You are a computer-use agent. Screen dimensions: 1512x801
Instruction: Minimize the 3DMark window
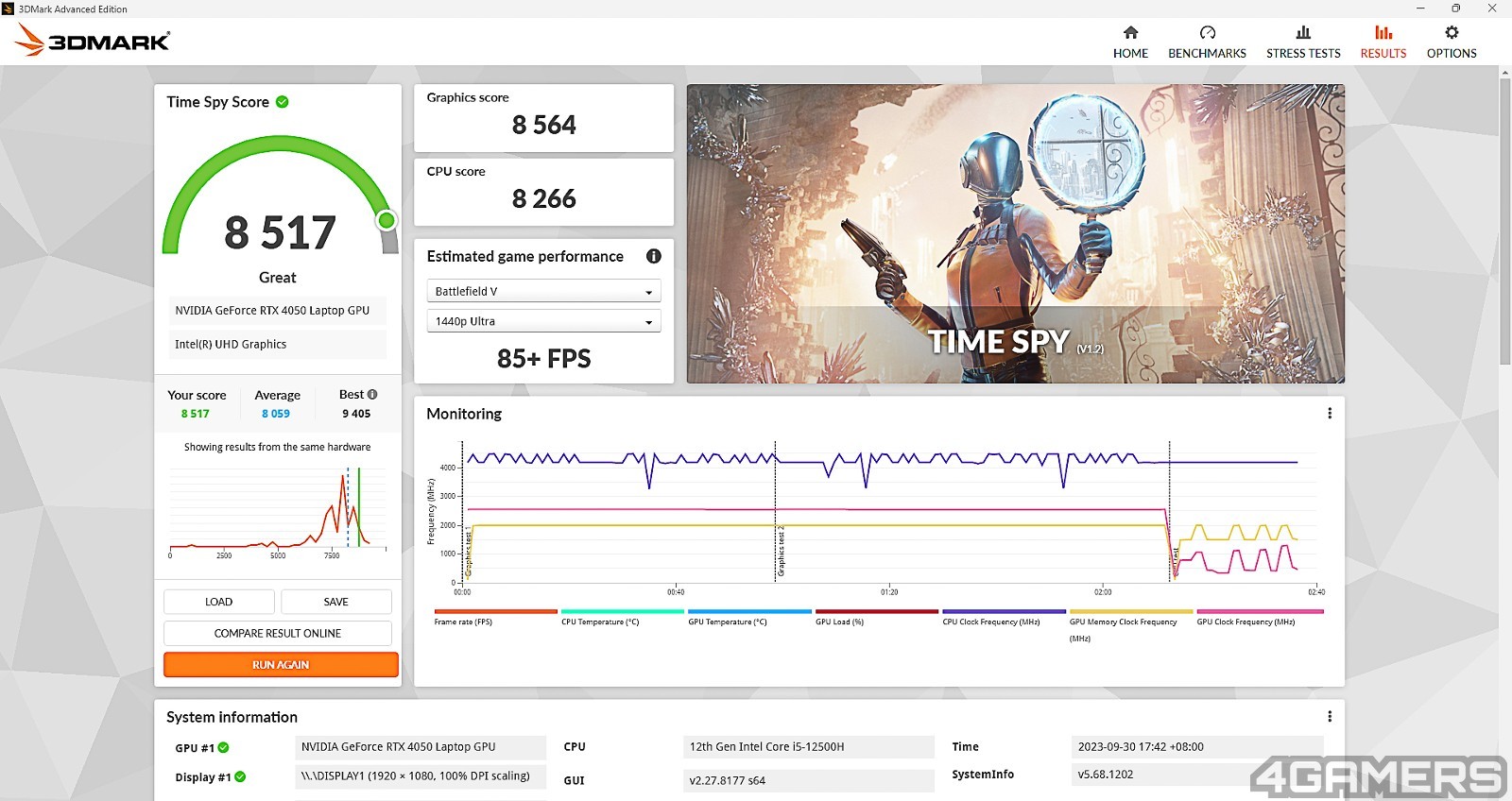[x=1420, y=9]
